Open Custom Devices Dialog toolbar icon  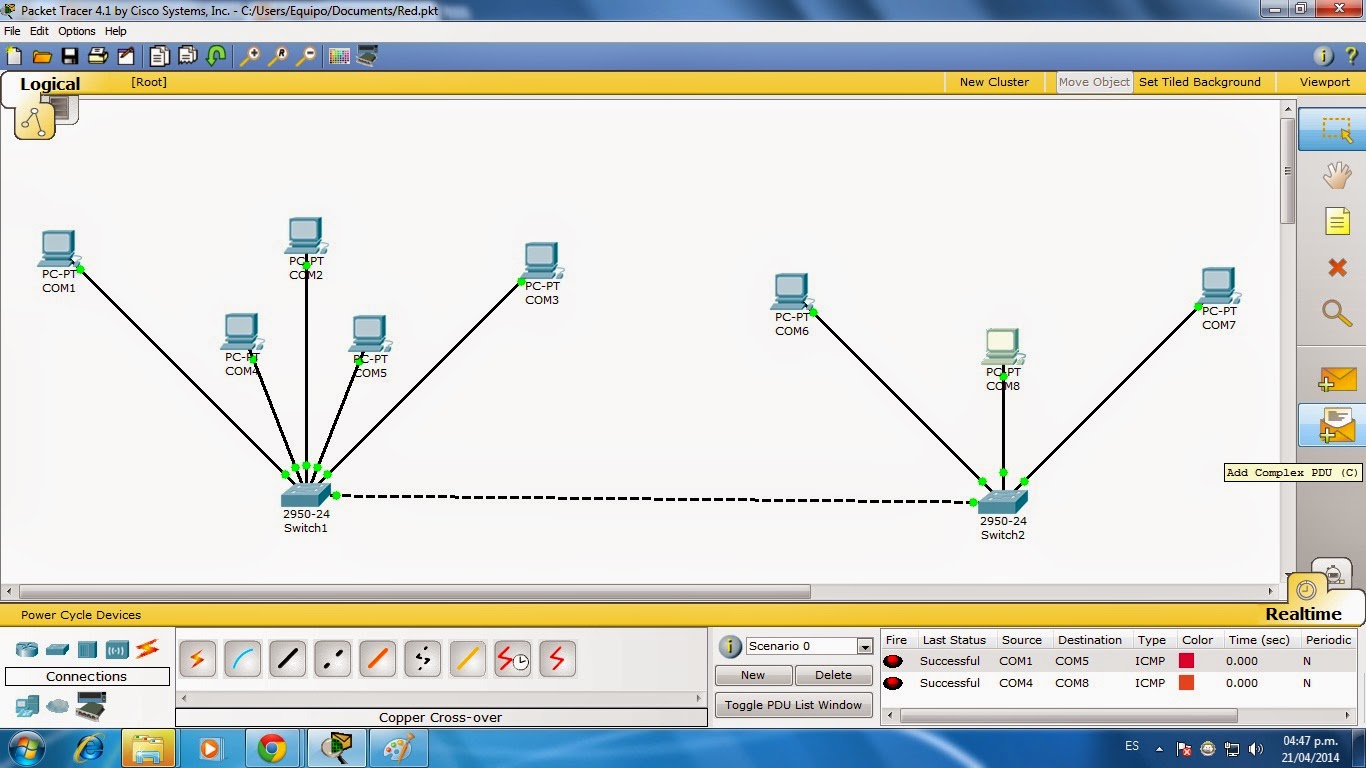(367, 56)
